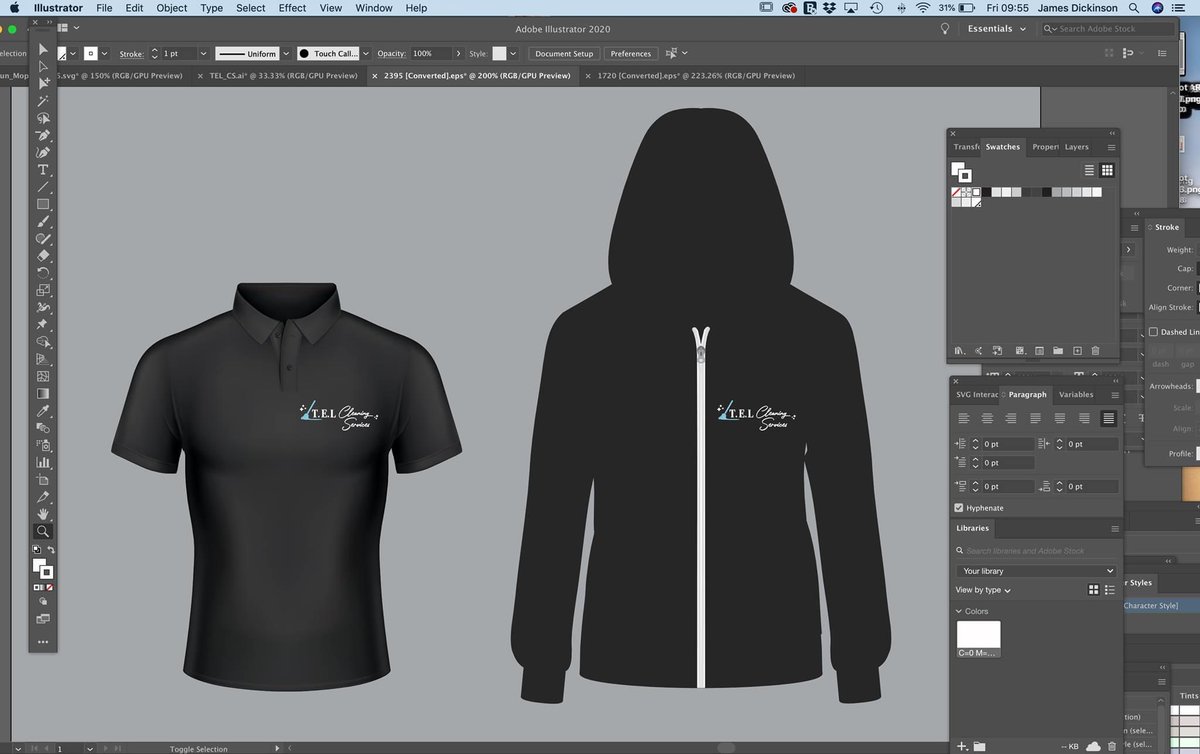Click the None swatch in Swatches panel
This screenshot has height=754, width=1200.
(x=957, y=192)
